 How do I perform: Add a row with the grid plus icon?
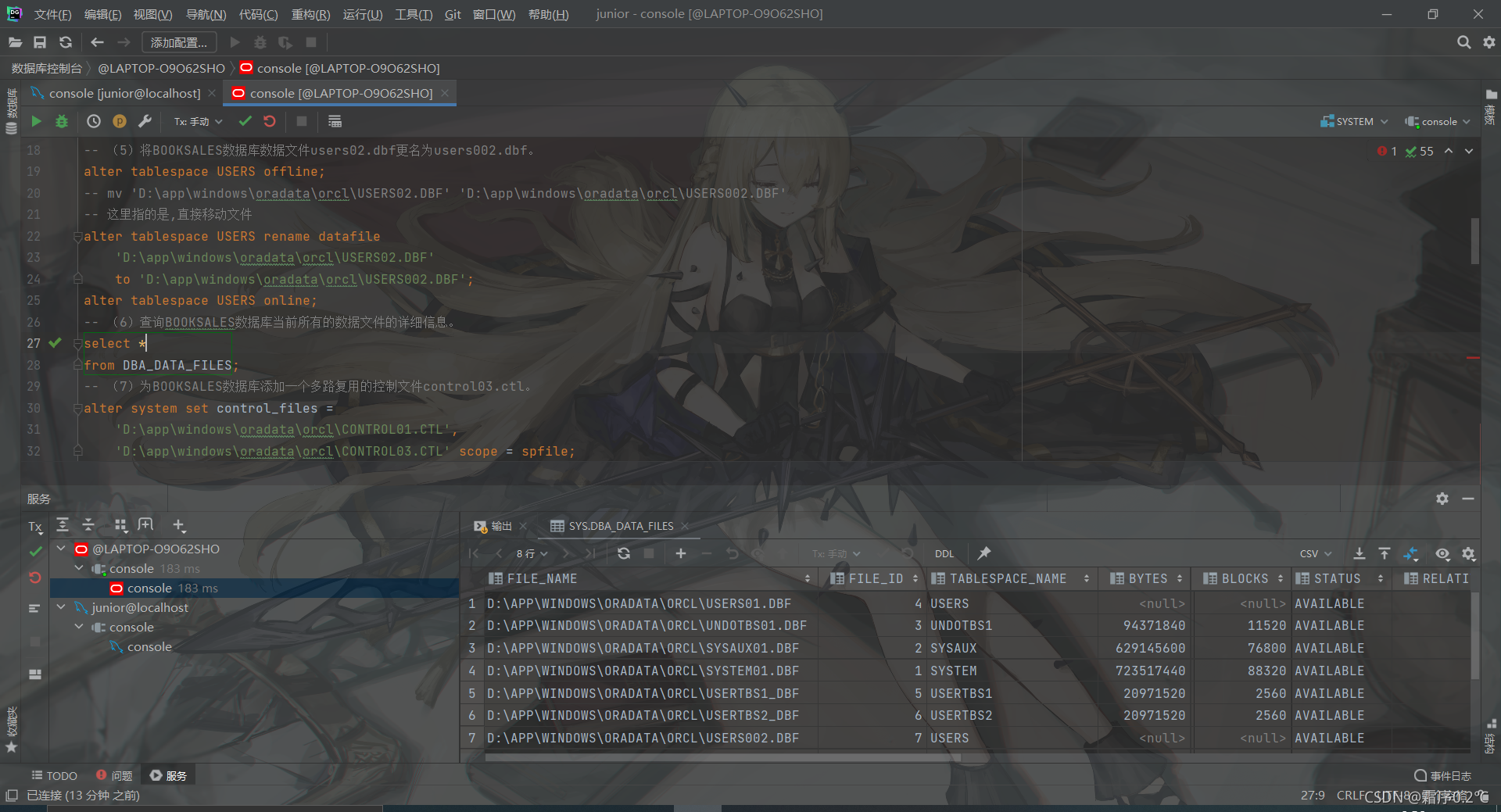pos(681,553)
